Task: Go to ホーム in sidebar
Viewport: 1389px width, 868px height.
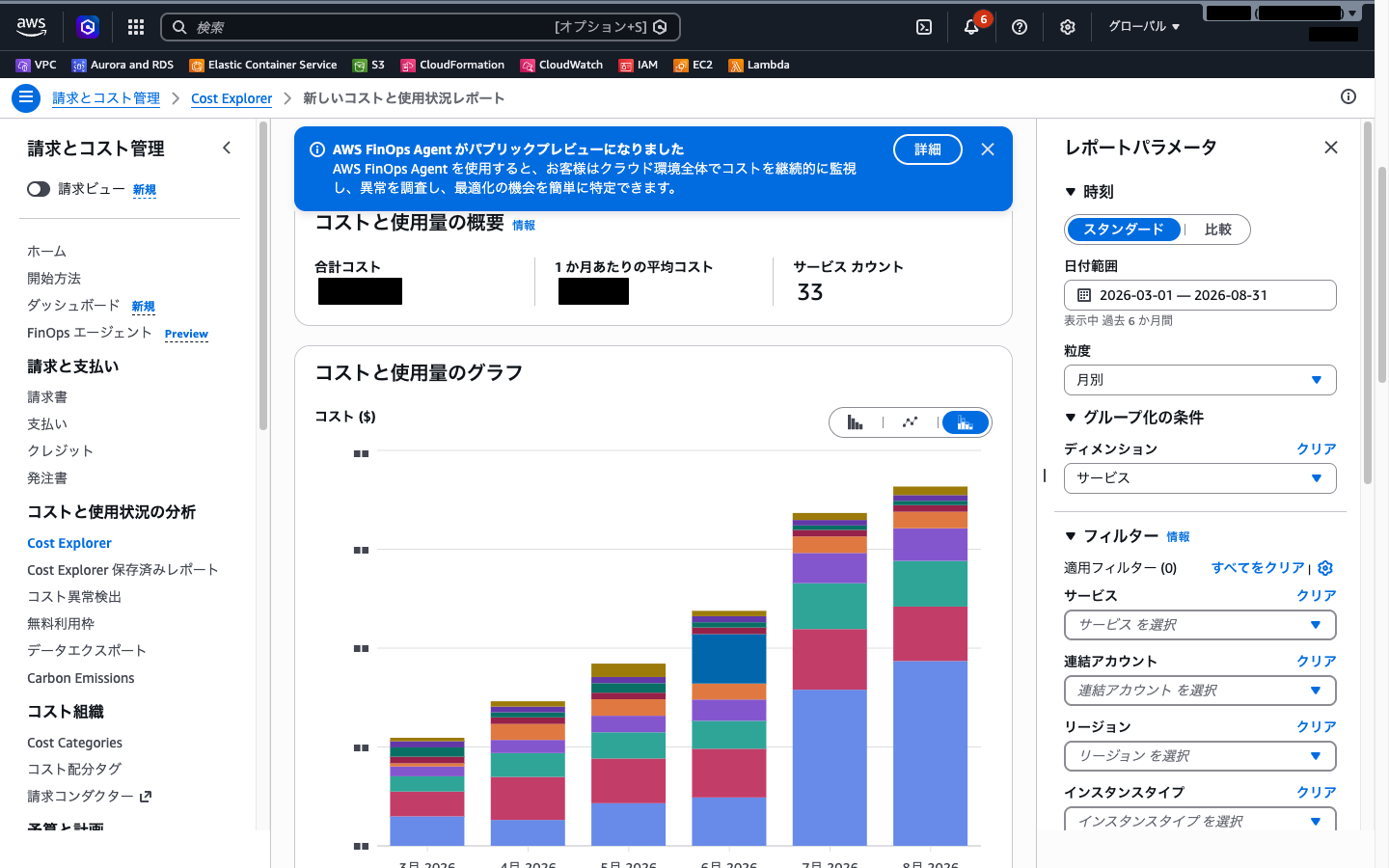Action: click(x=46, y=251)
